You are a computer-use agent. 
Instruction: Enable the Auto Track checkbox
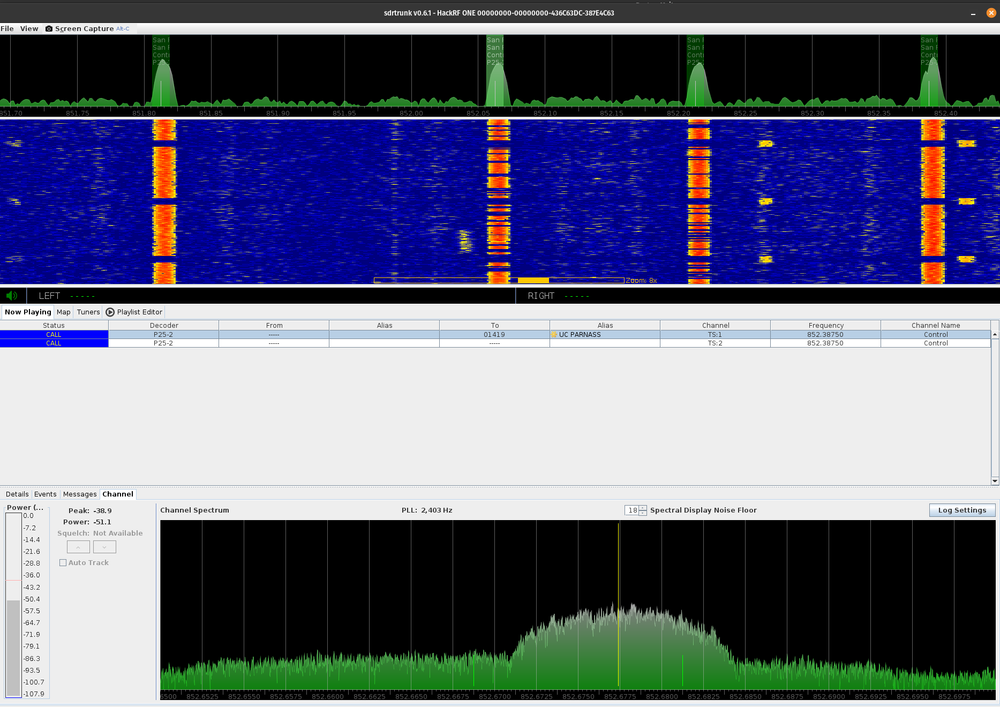coord(63,563)
